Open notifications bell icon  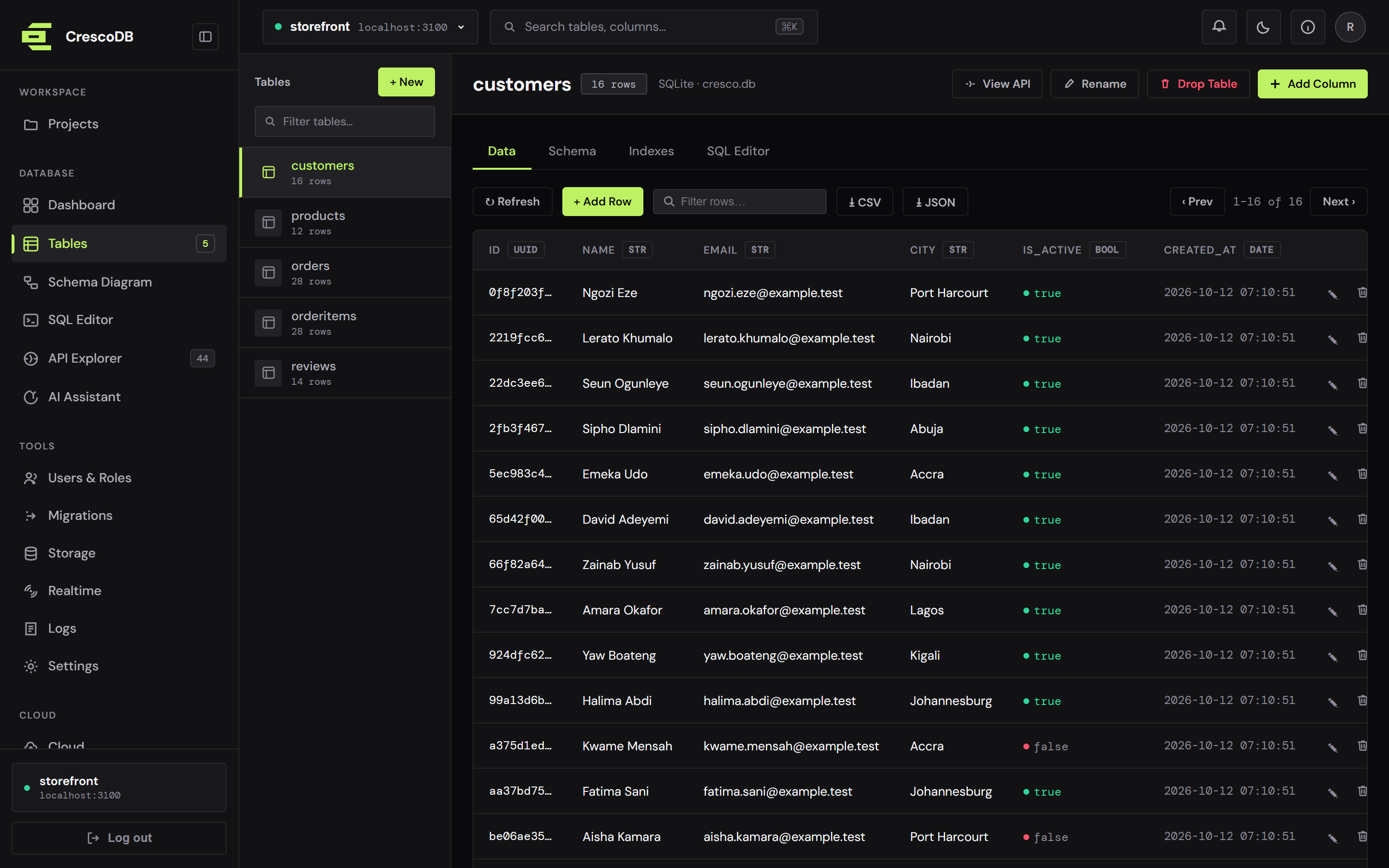(x=1219, y=27)
